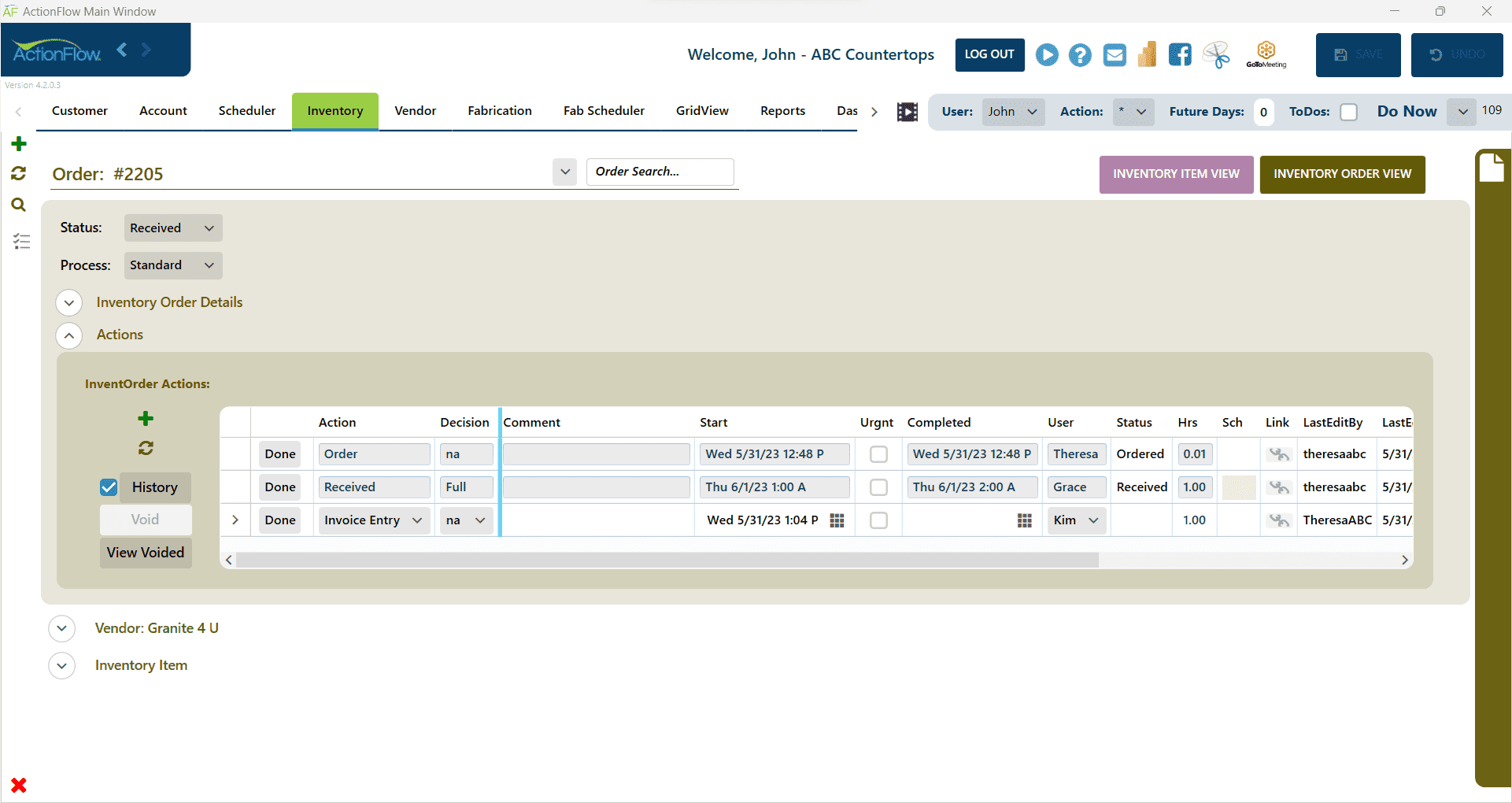The width and height of the screenshot is (1512, 803).
Task: Click the View Voided button
Action: (x=146, y=553)
